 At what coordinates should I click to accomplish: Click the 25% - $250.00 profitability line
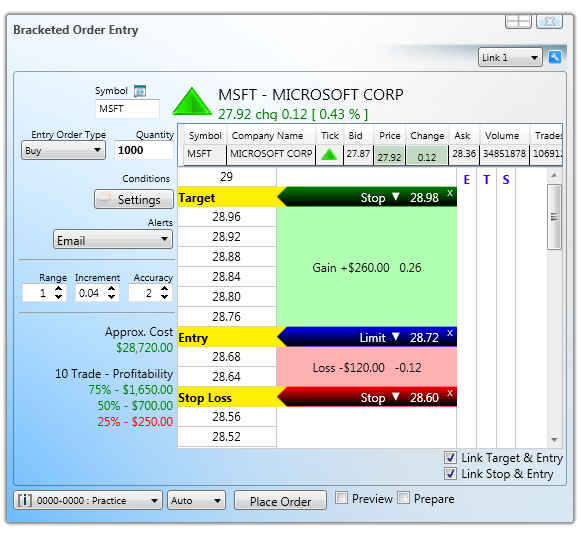[135, 422]
